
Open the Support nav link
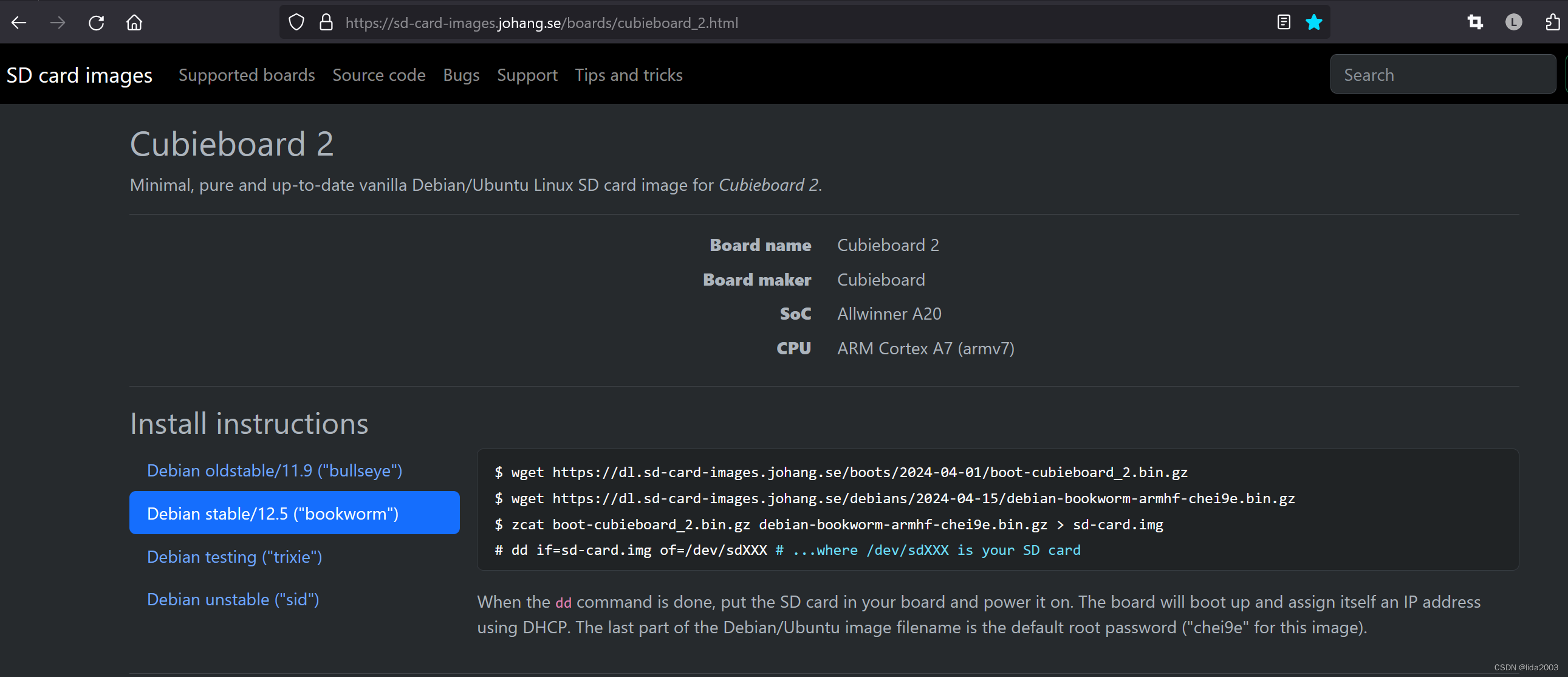527,75
